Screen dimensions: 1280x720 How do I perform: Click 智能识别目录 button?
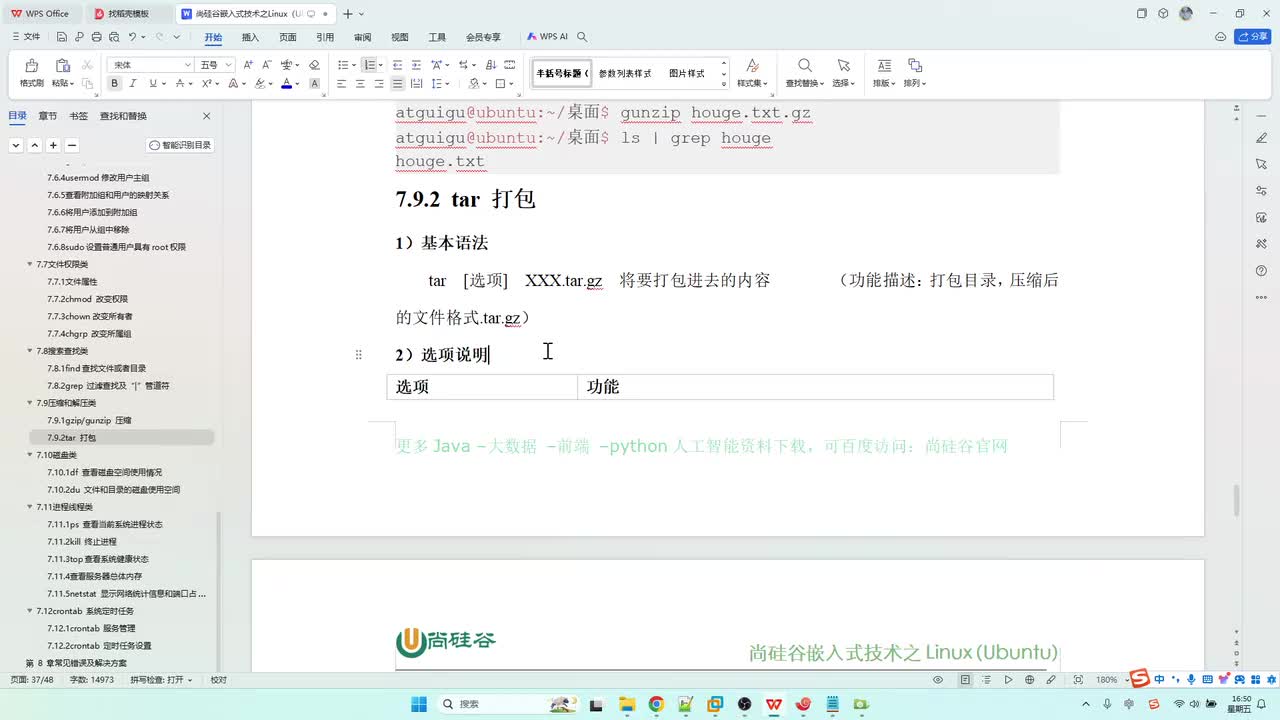tap(181, 145)
